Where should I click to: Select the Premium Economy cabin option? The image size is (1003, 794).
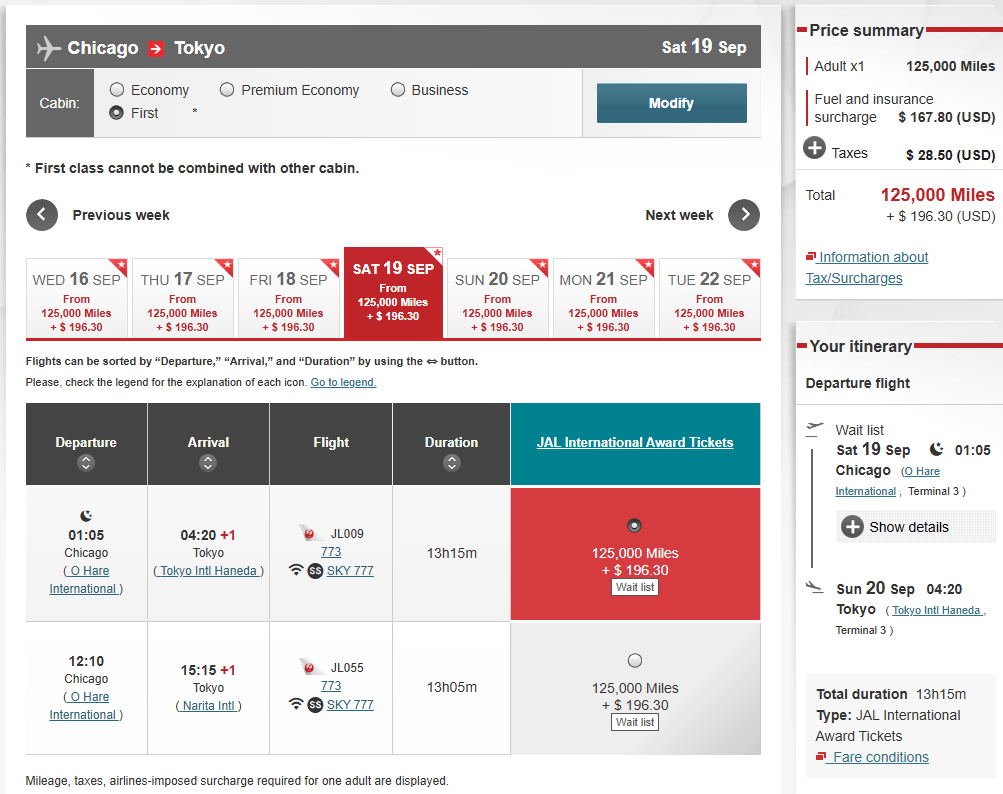click(x=226, y=90)
